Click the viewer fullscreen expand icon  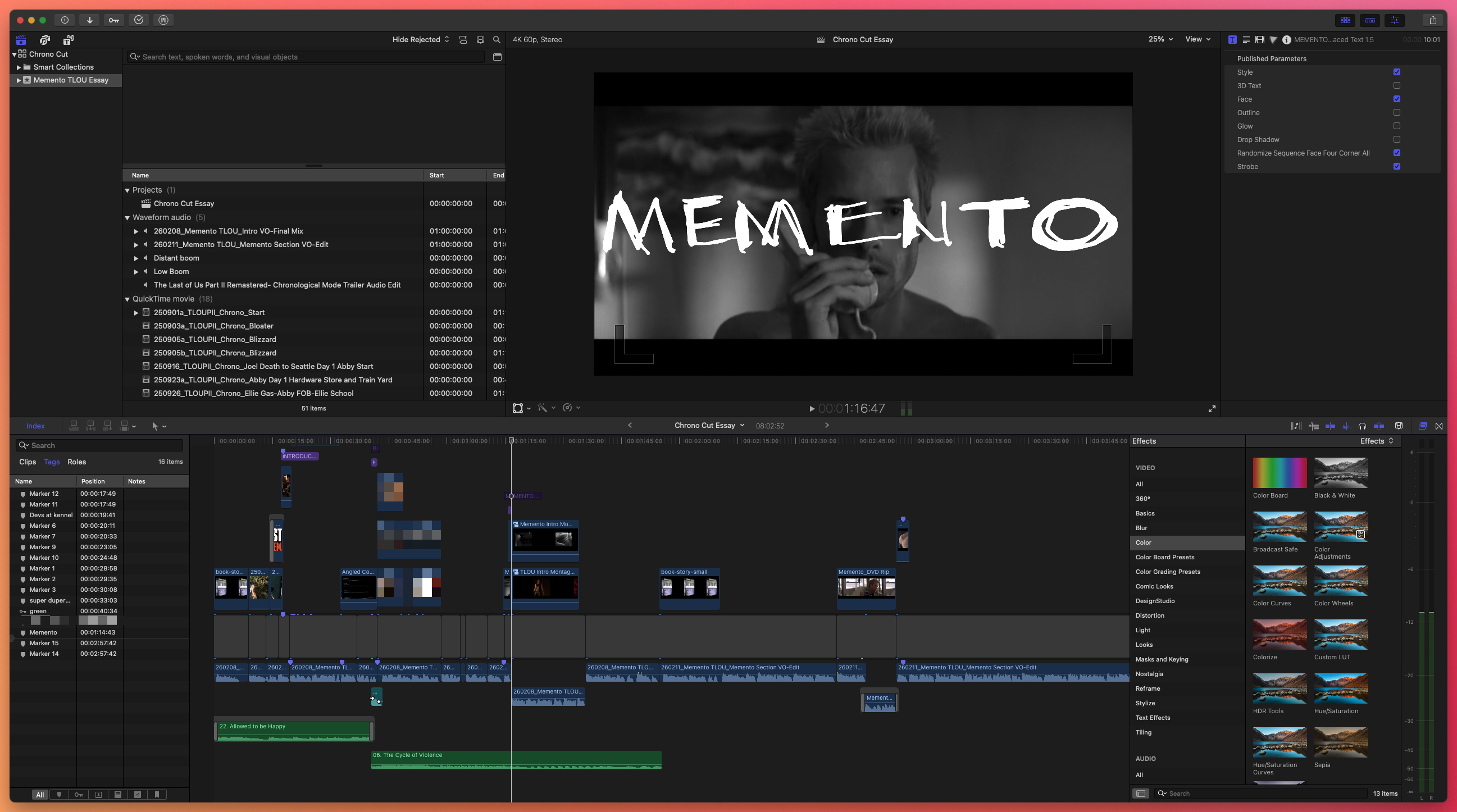(x=1212, y=408)
